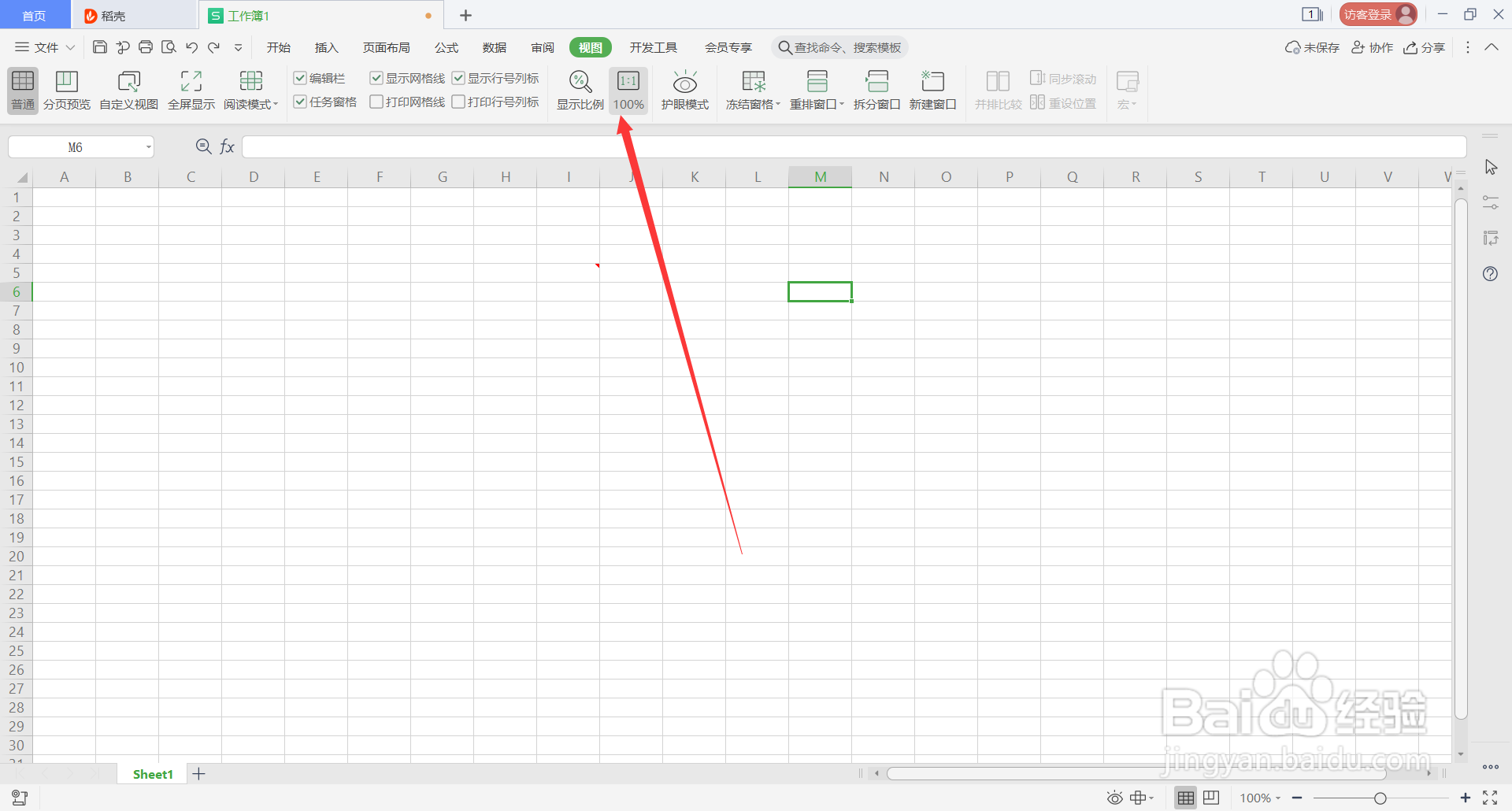1512x811 pixels.
Task: Click 拆分窗口 split window
Action: click(x=876, y=90)
